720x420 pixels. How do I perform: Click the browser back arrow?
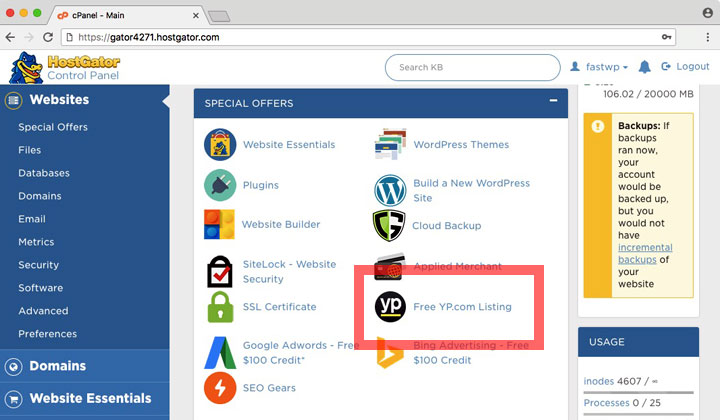10,37
